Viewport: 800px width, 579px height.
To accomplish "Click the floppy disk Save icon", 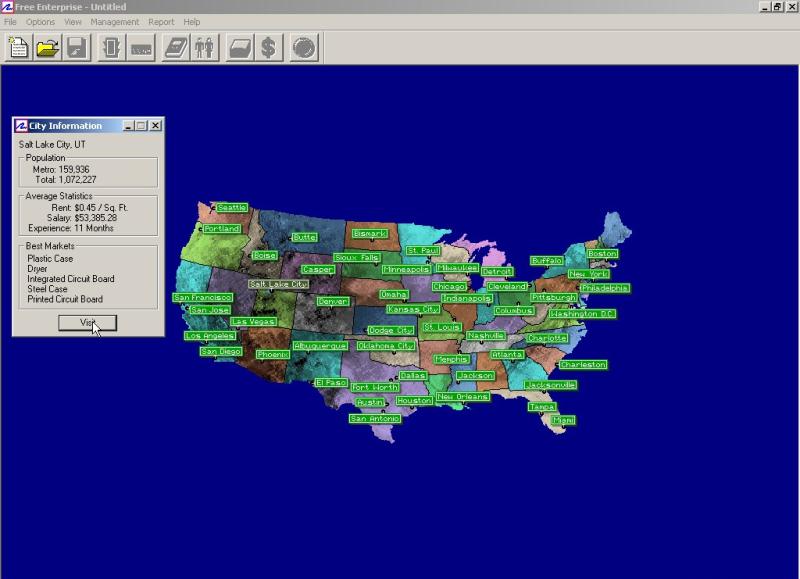I will [x=76, y=47].
